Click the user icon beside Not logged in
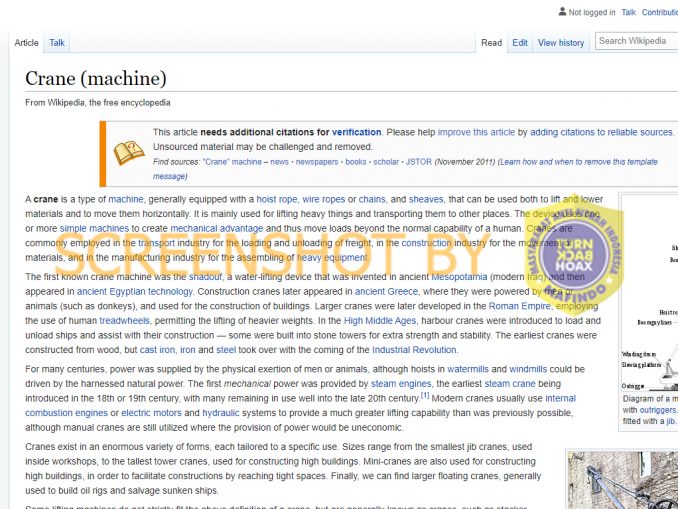Screen dimensions: 678x509 (562, 12)
